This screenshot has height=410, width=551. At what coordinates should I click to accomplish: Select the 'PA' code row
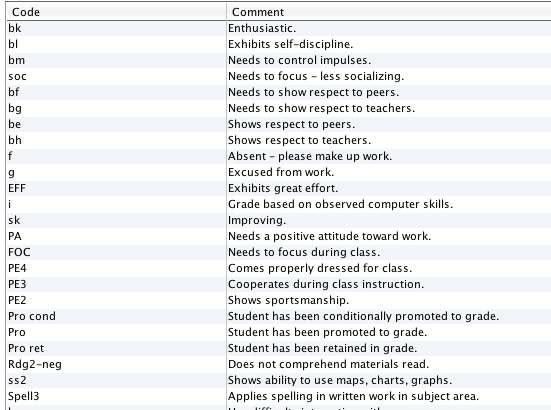point(279,236)
